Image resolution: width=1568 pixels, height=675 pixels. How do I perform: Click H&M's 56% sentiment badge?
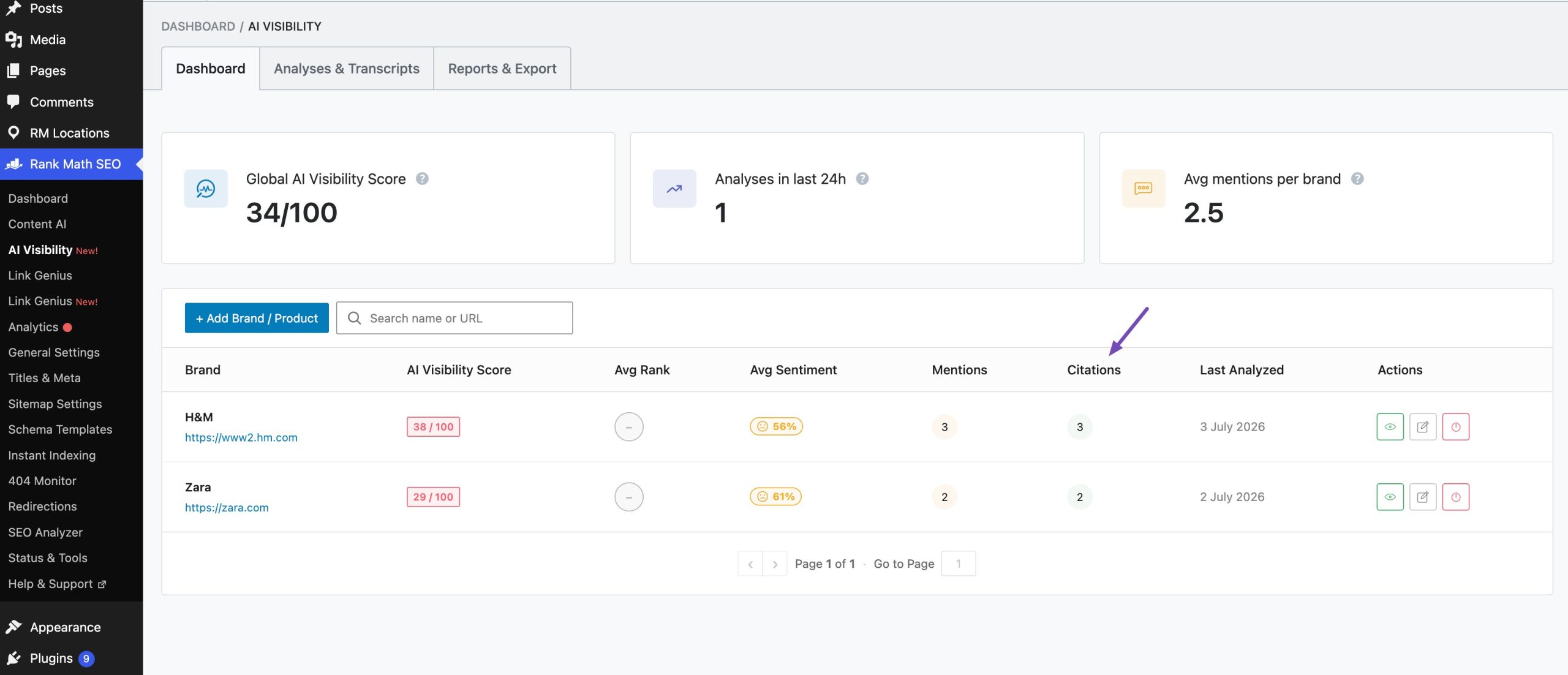[777, 426]
